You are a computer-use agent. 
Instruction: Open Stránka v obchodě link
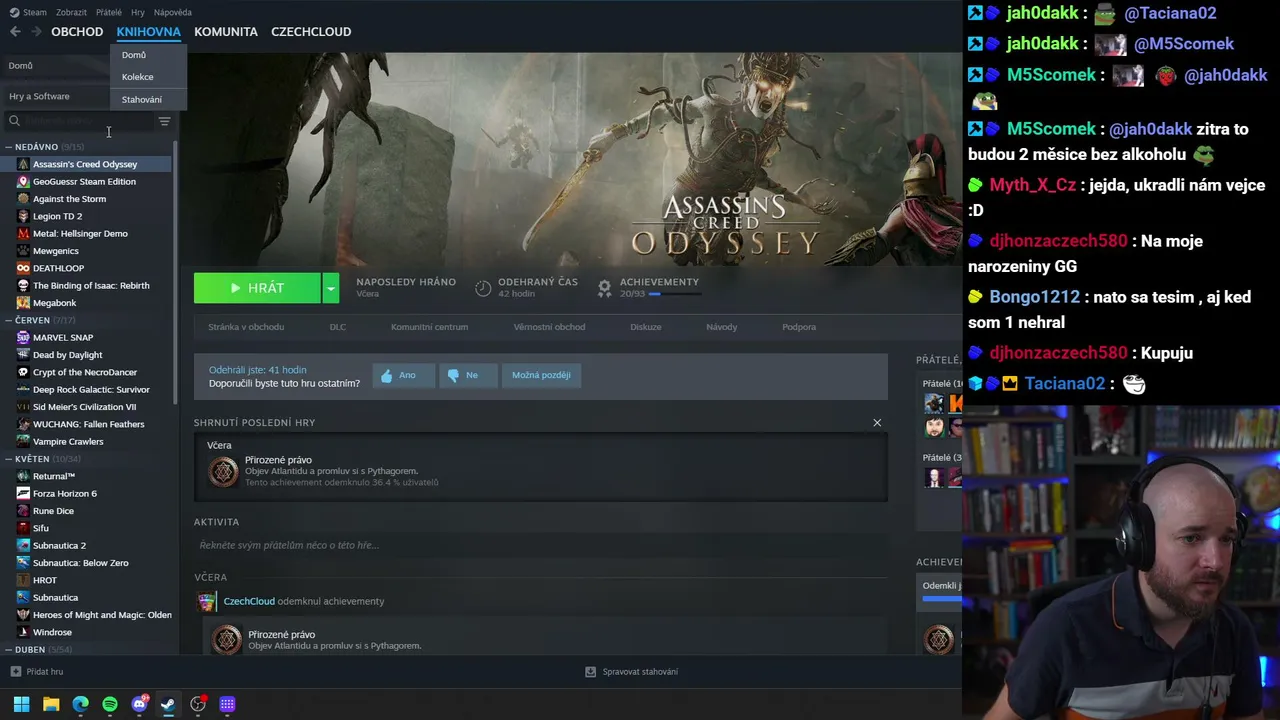(246, 327)
